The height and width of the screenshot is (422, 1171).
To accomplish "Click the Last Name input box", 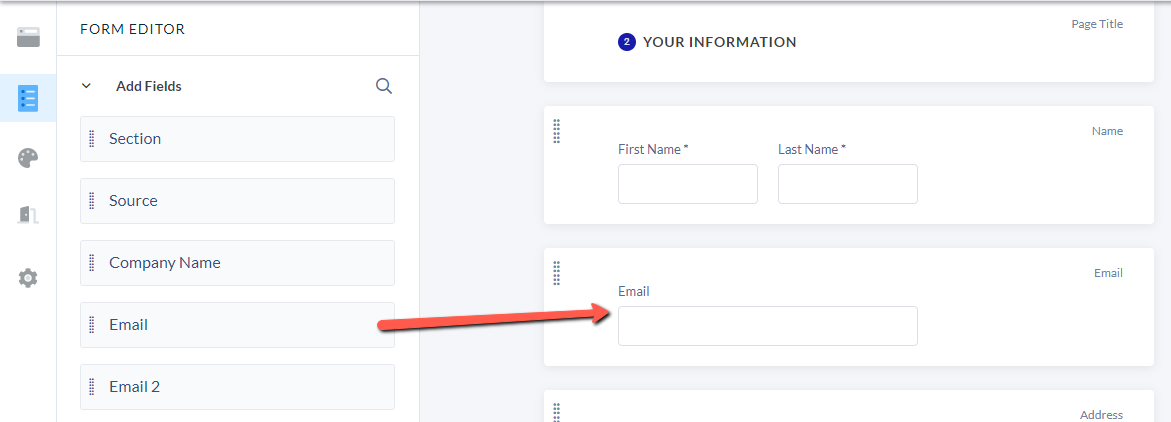I will (x=848, y=184).
